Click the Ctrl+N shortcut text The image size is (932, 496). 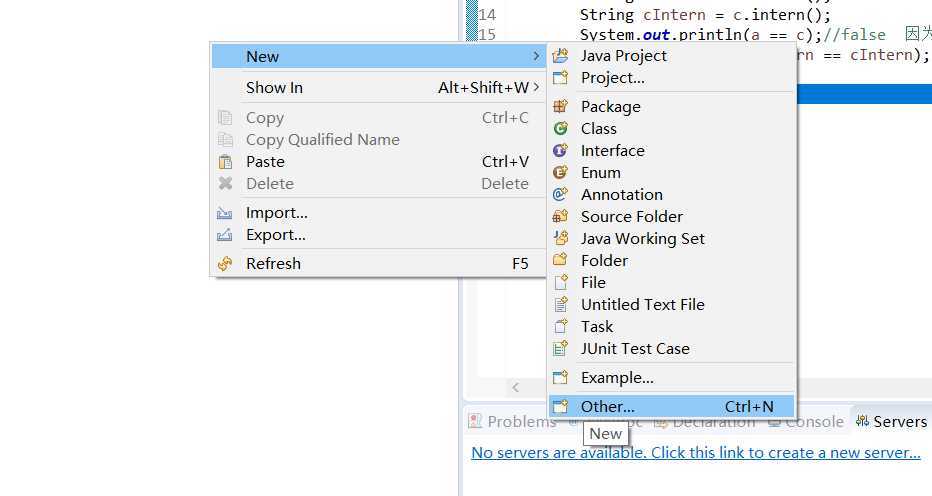749,407
